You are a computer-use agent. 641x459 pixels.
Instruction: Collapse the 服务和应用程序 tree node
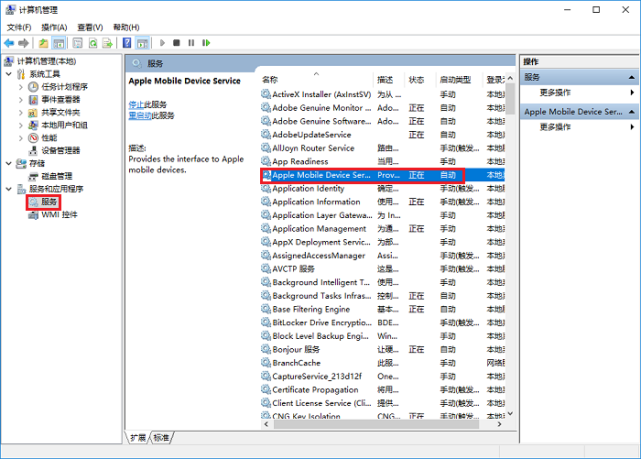tap(9, 189)
